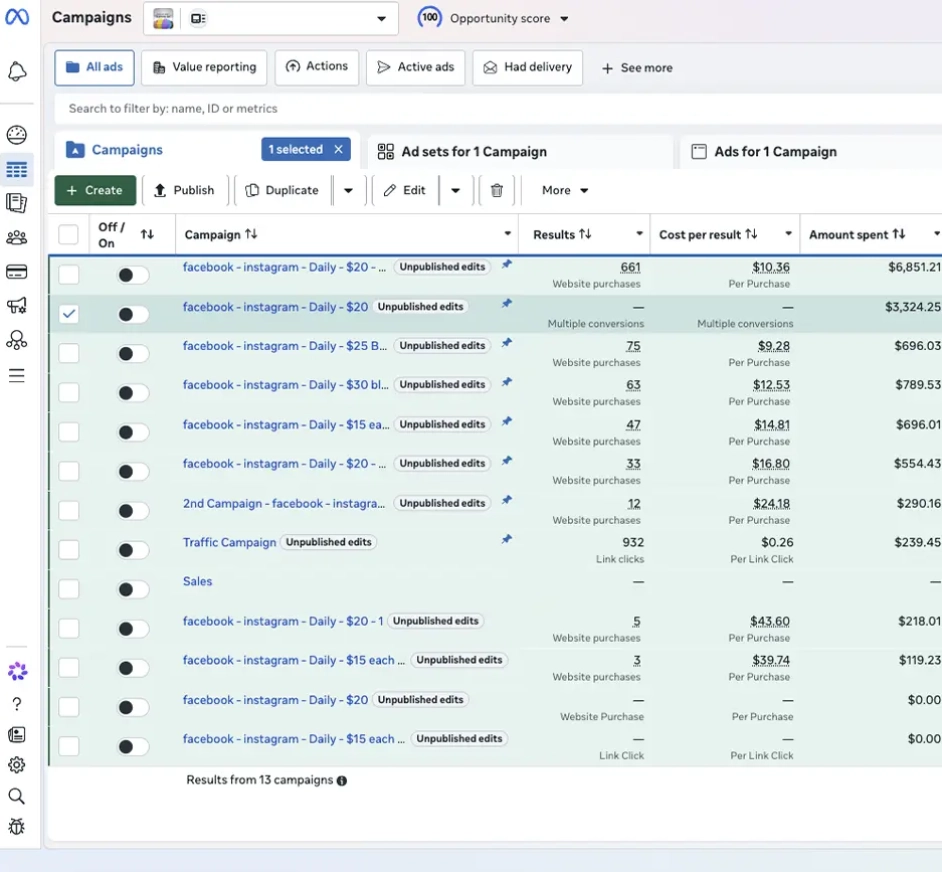Switch to the Had delivery view
Image resolution: width=942 pixels, height=872 pixels.
(527, 67)
